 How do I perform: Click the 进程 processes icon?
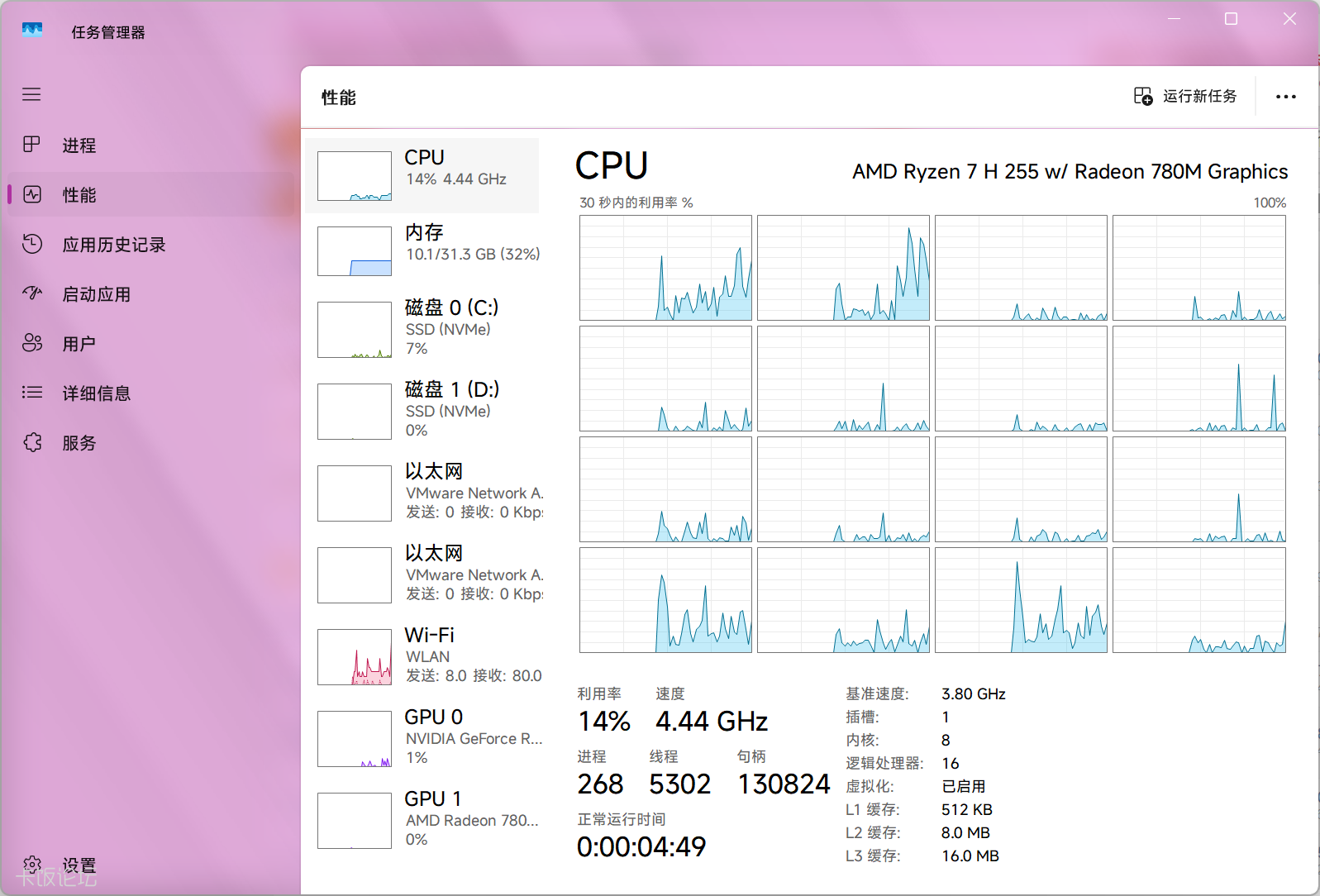point(31,145)
